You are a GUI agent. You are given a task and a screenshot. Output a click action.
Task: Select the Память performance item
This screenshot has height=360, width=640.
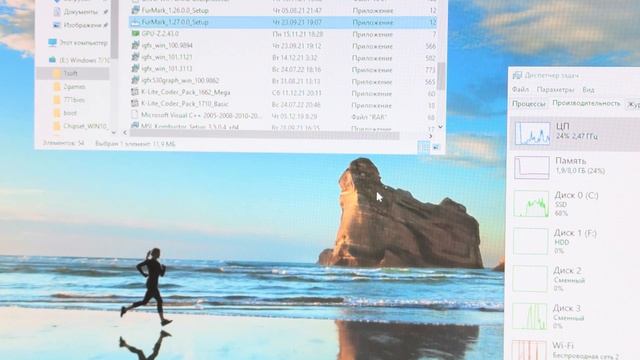[x=575, y=167]
